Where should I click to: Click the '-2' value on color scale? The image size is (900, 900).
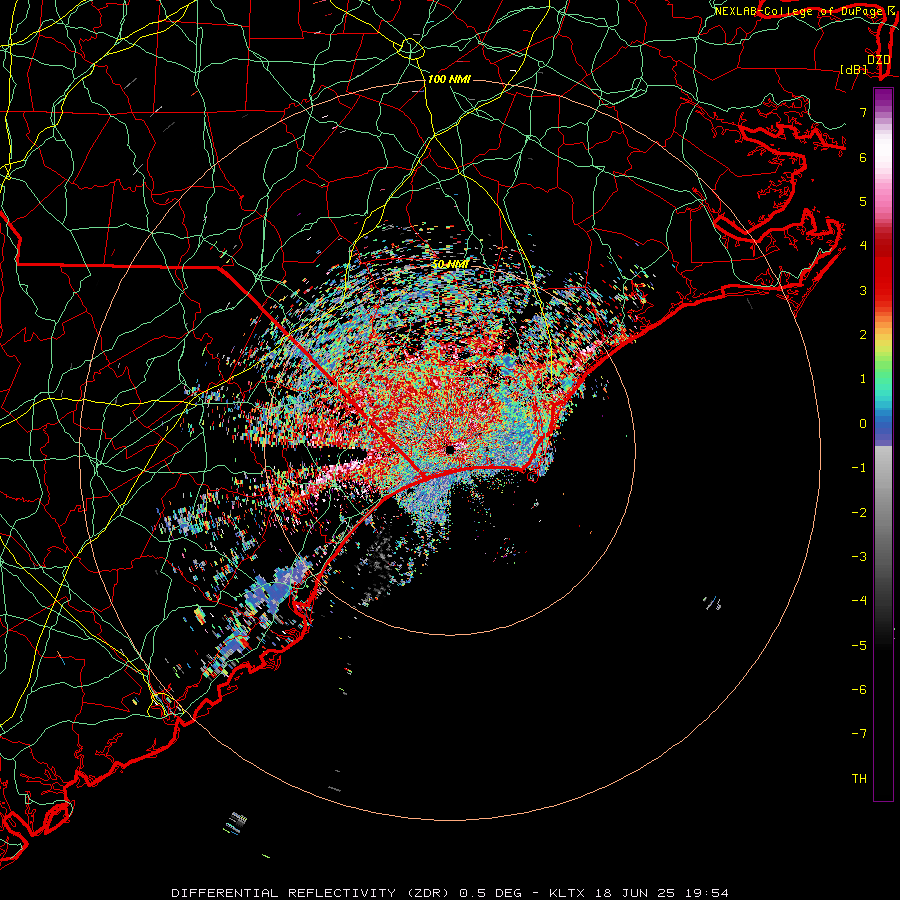tap(859, 513)
